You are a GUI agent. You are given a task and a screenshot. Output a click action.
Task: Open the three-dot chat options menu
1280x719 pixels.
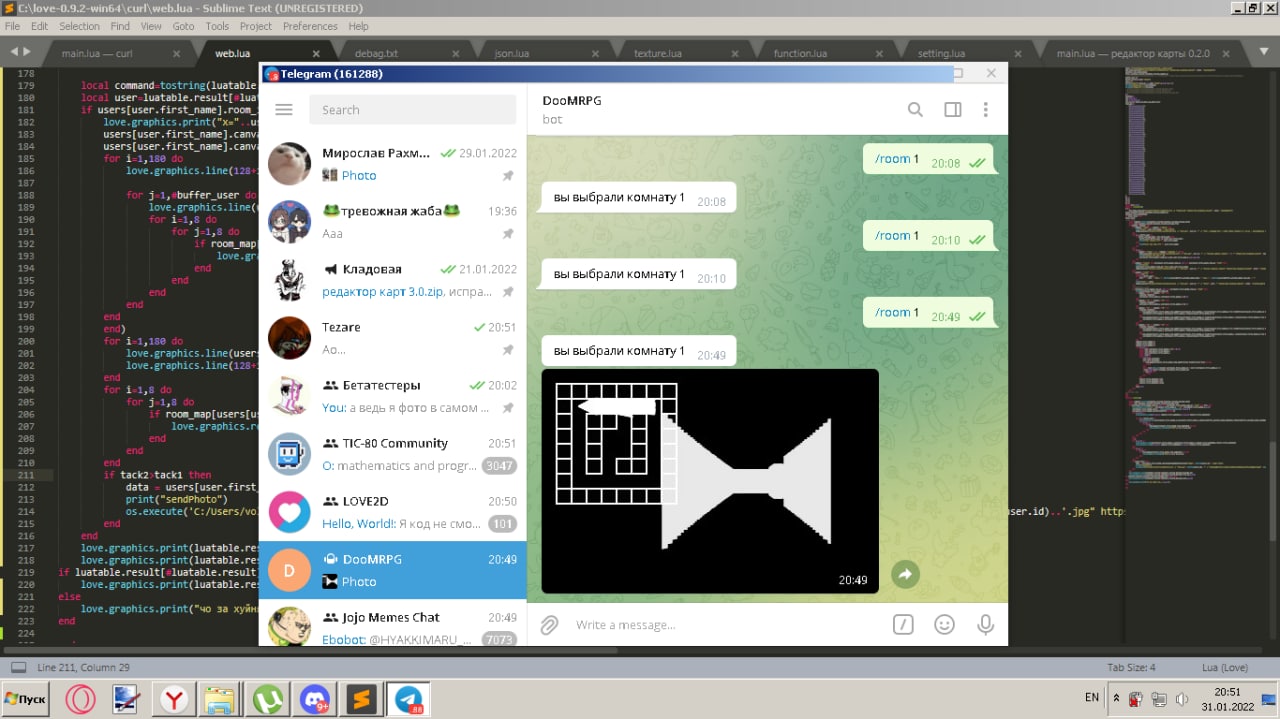click(x=985, y=110)
